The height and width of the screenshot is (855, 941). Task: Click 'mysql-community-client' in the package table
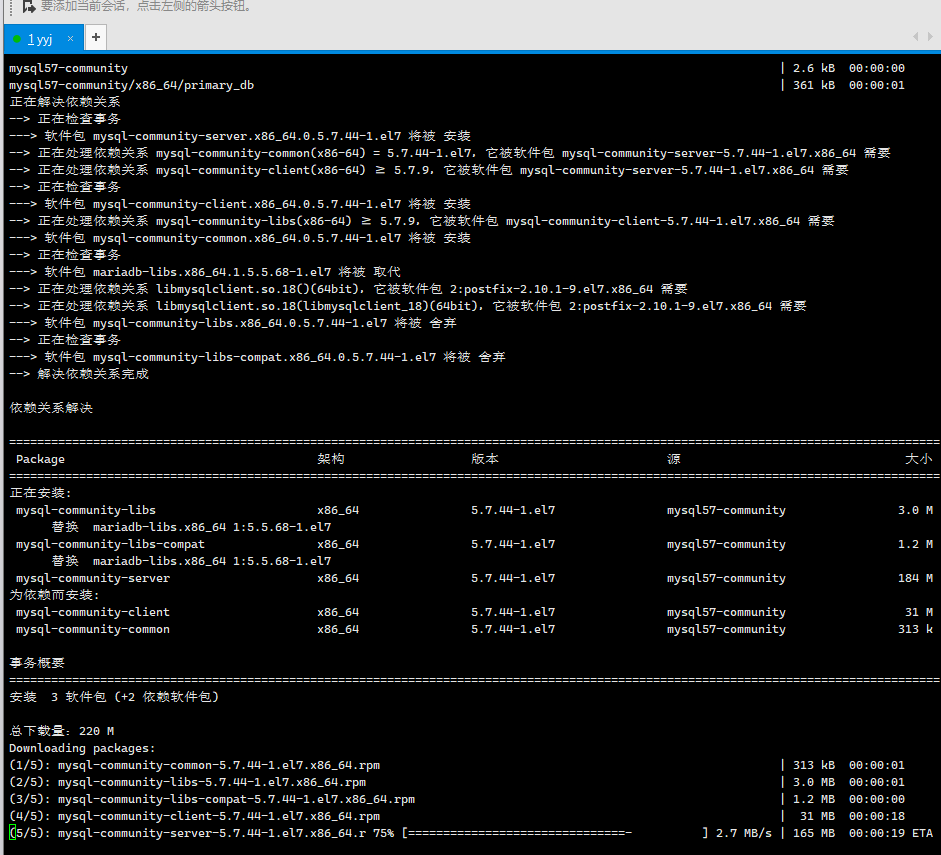93,613
